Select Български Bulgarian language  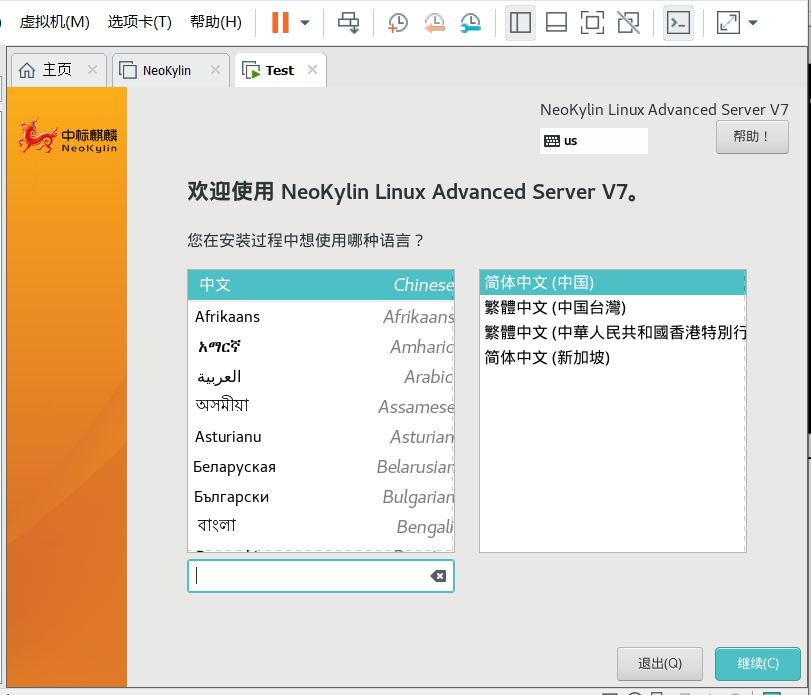[x=321, y=496]
